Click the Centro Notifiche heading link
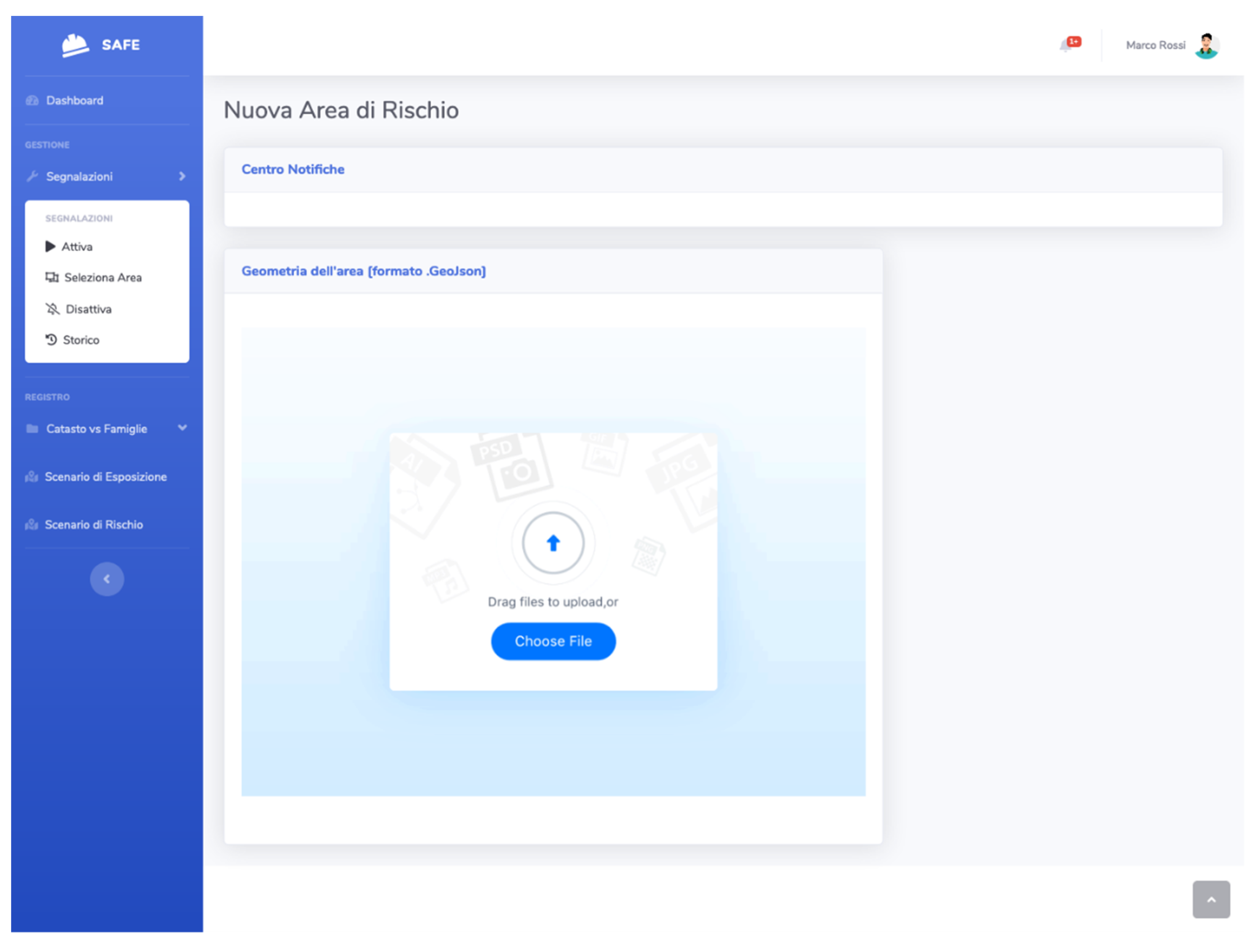 (x=293, y=170)
